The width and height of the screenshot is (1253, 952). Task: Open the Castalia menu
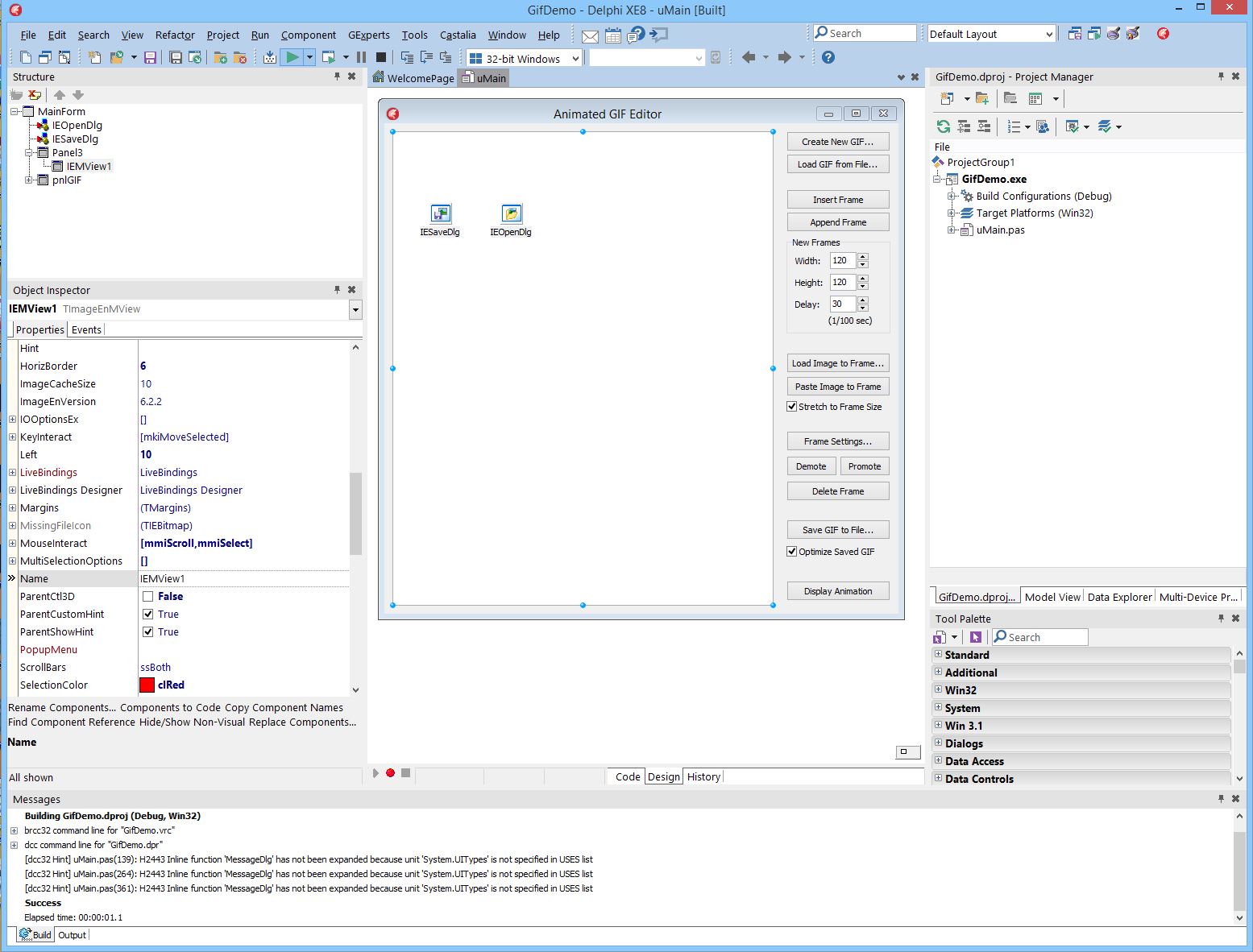[458, 35]
